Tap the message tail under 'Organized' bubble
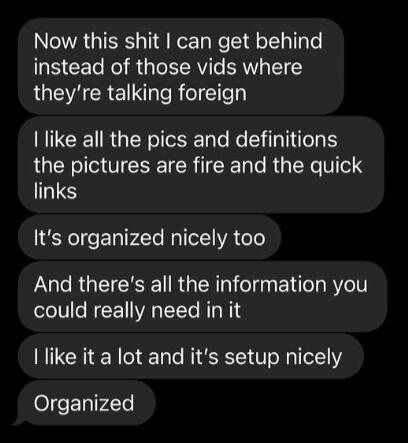Image resolution: width=408 pixels, height=443 pixels. coord(19,421)
